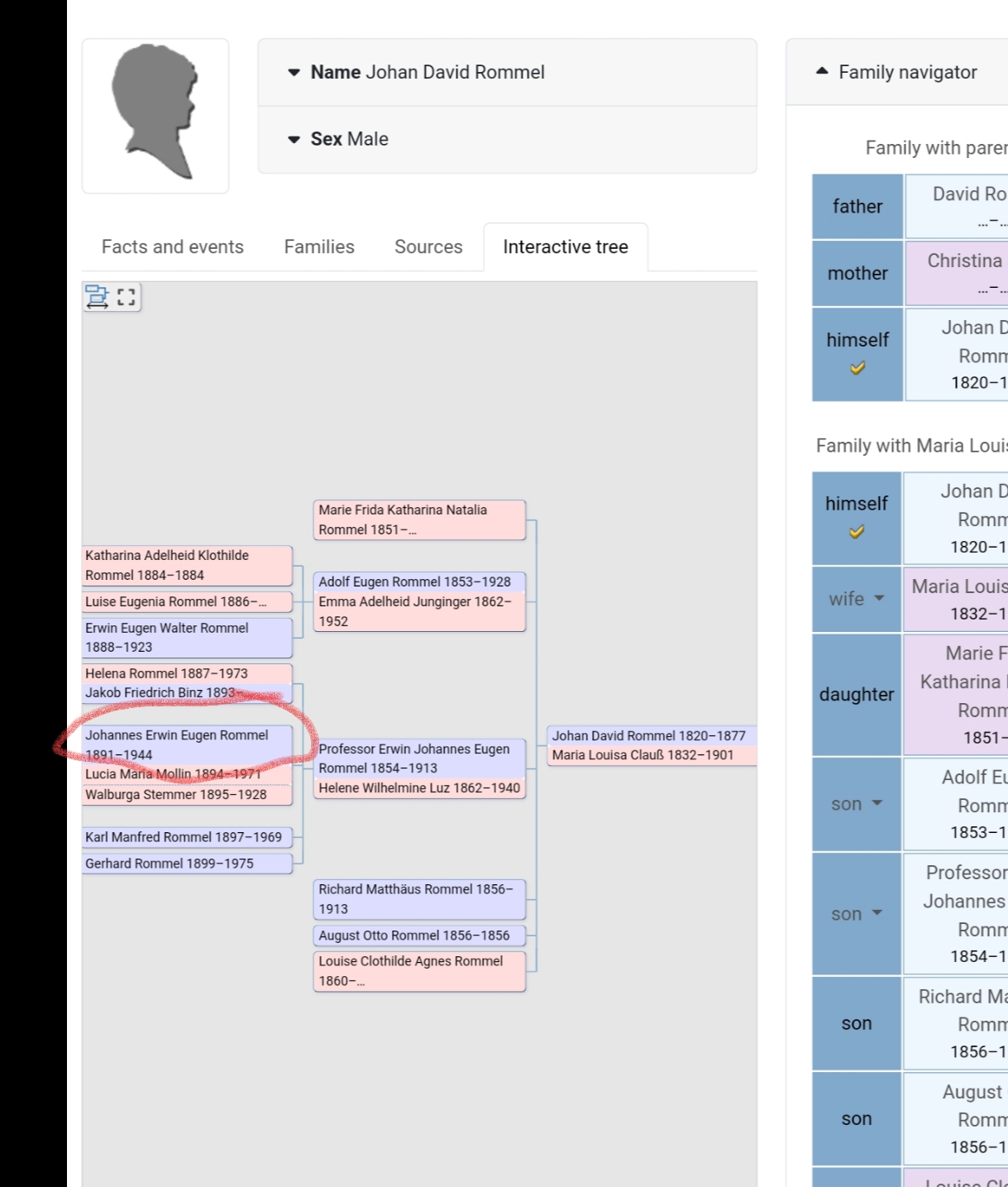Select Luise Eugenia Rommel 1886 box
This screenshot has width=1008, height=1187.
[x=187, y=602]
